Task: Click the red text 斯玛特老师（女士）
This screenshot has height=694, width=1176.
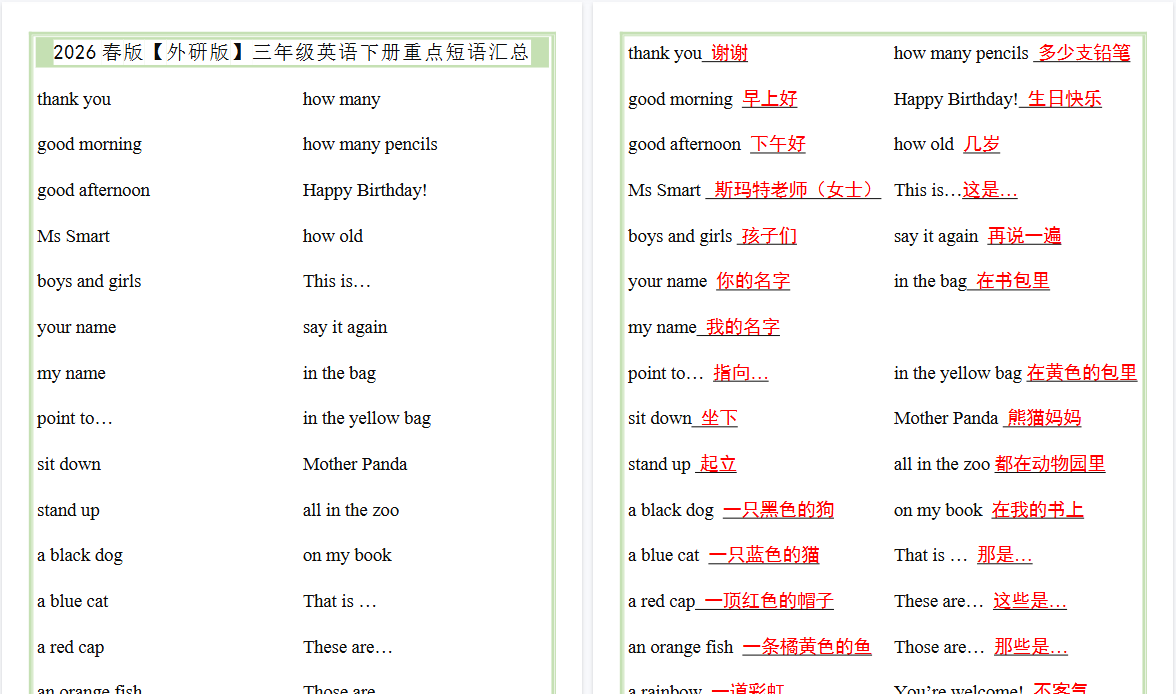Action: coord(794,190)
